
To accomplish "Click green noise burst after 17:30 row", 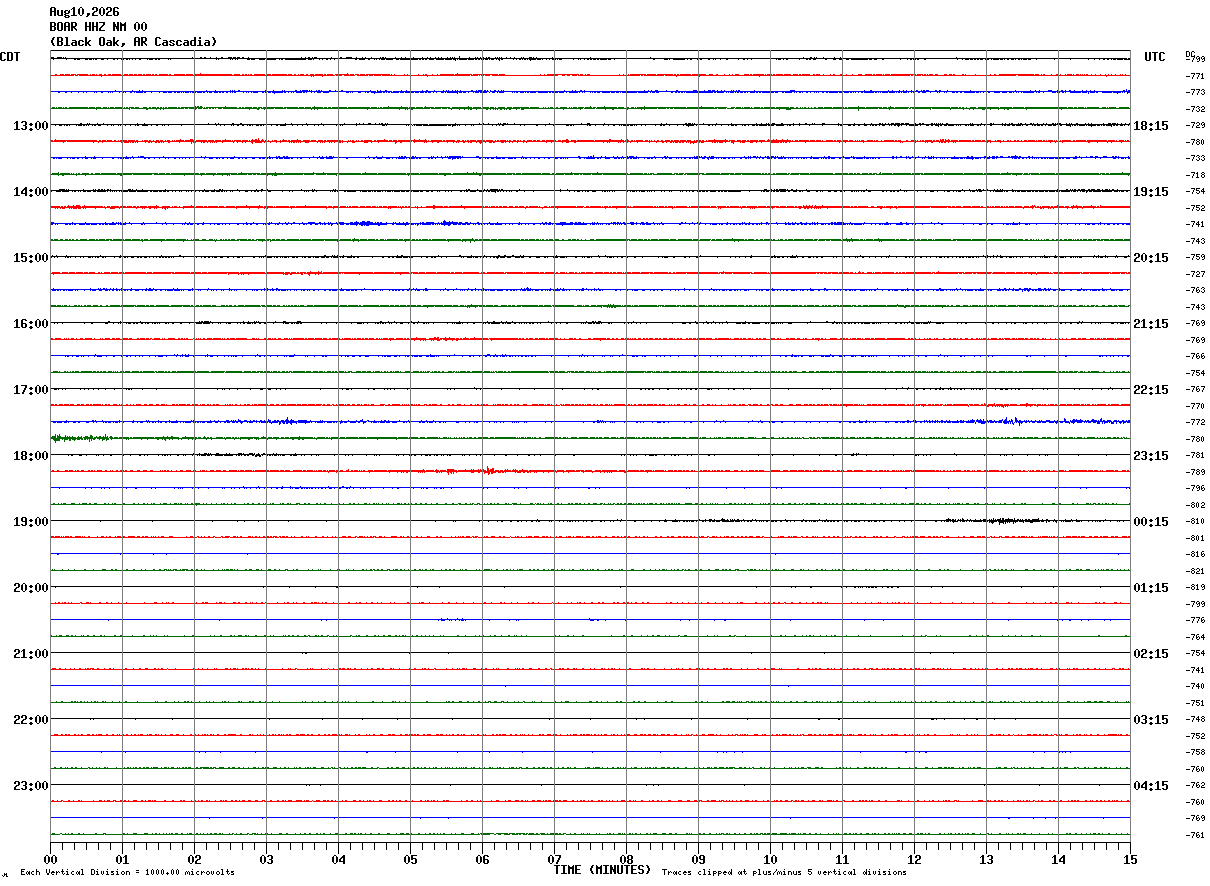I will pyautogui.click(x=82, y=438).
